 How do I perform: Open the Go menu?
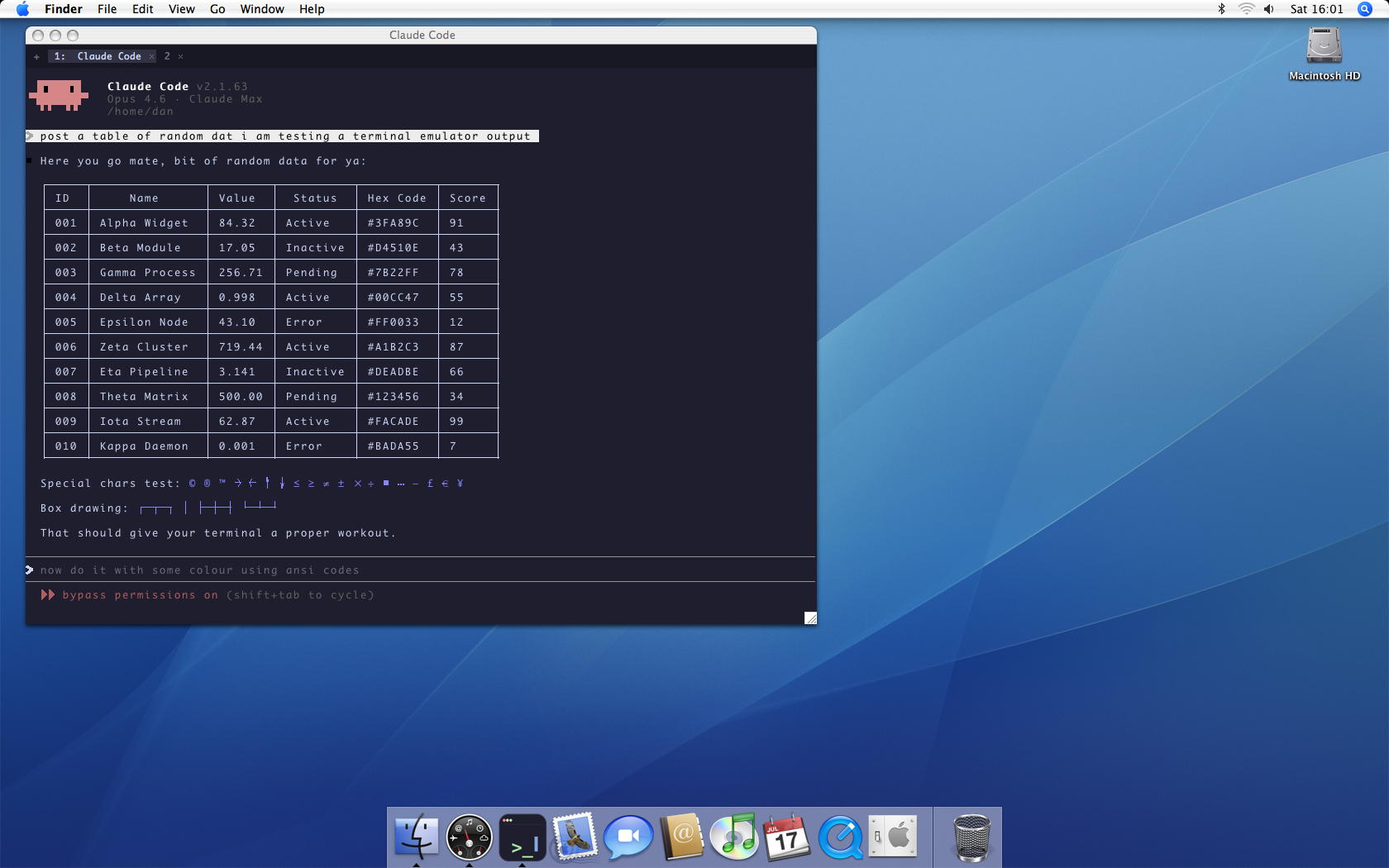[x=217, y=9]
